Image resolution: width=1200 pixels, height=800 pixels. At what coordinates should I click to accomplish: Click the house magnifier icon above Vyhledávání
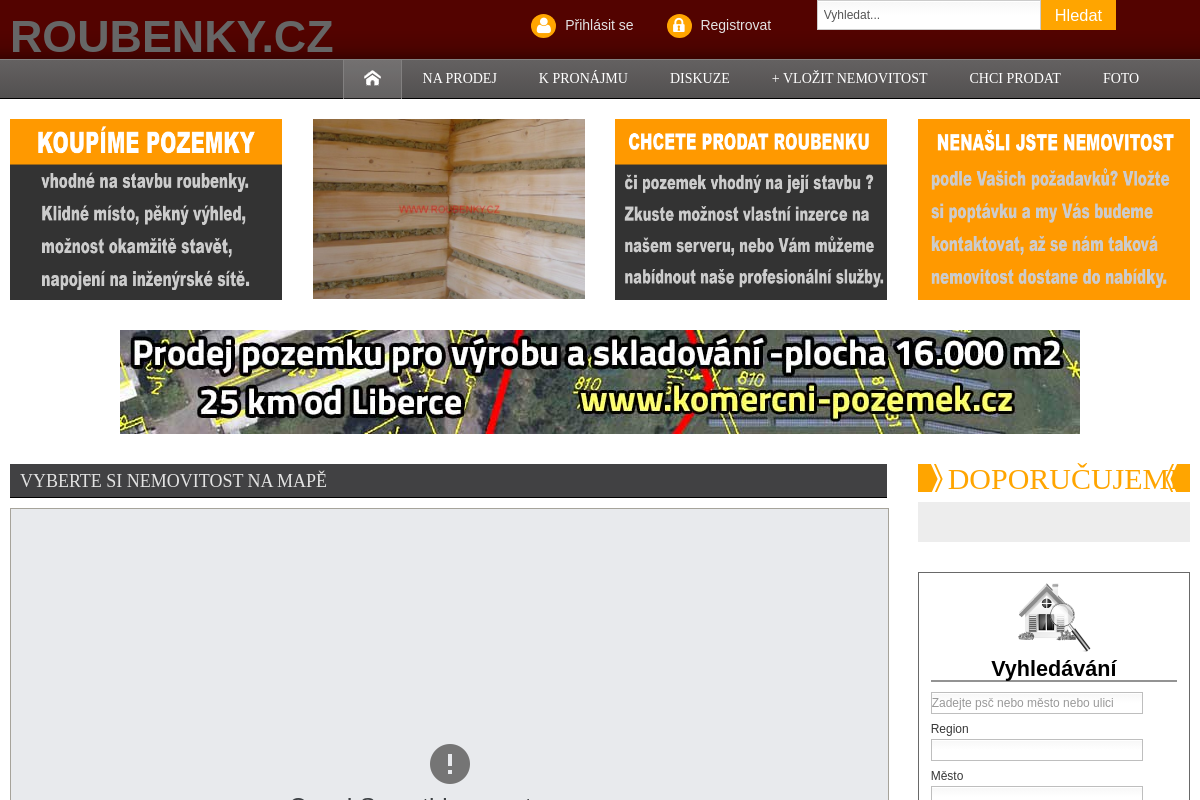1053,617
